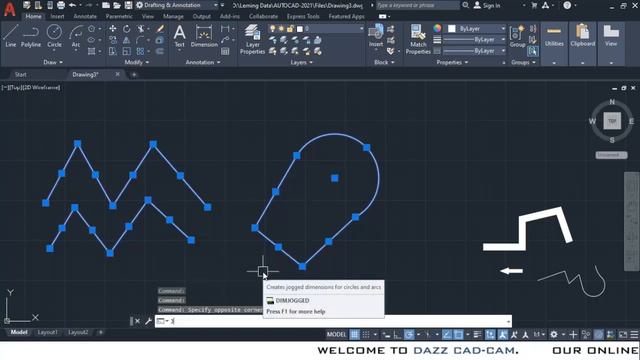
Task: Click the MODEL space button in status bar
Action: [336, 335]
